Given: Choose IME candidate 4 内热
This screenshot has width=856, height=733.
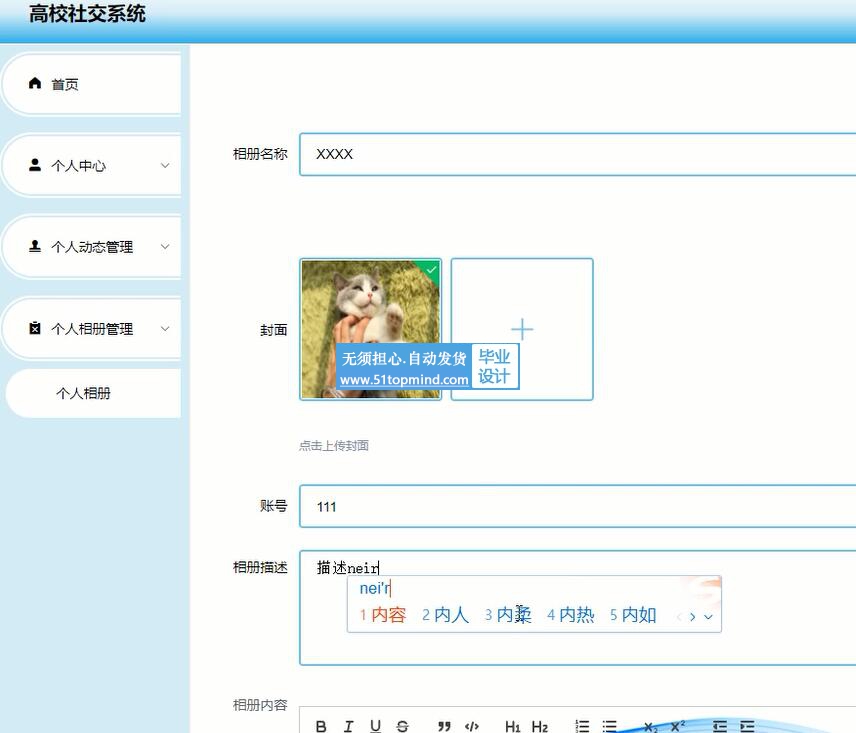Looking at the screenshot, I should coord(570,615).
